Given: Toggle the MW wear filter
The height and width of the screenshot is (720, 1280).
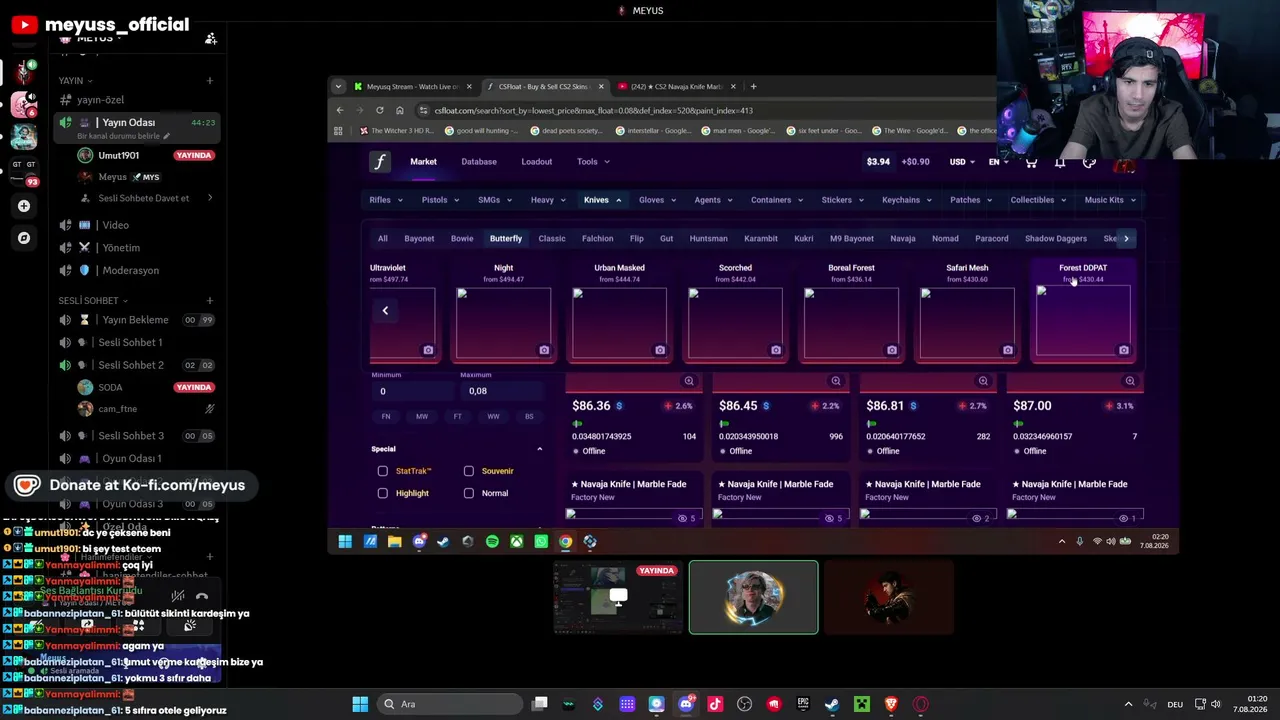Looking at the screenshot, I should 422,416.
